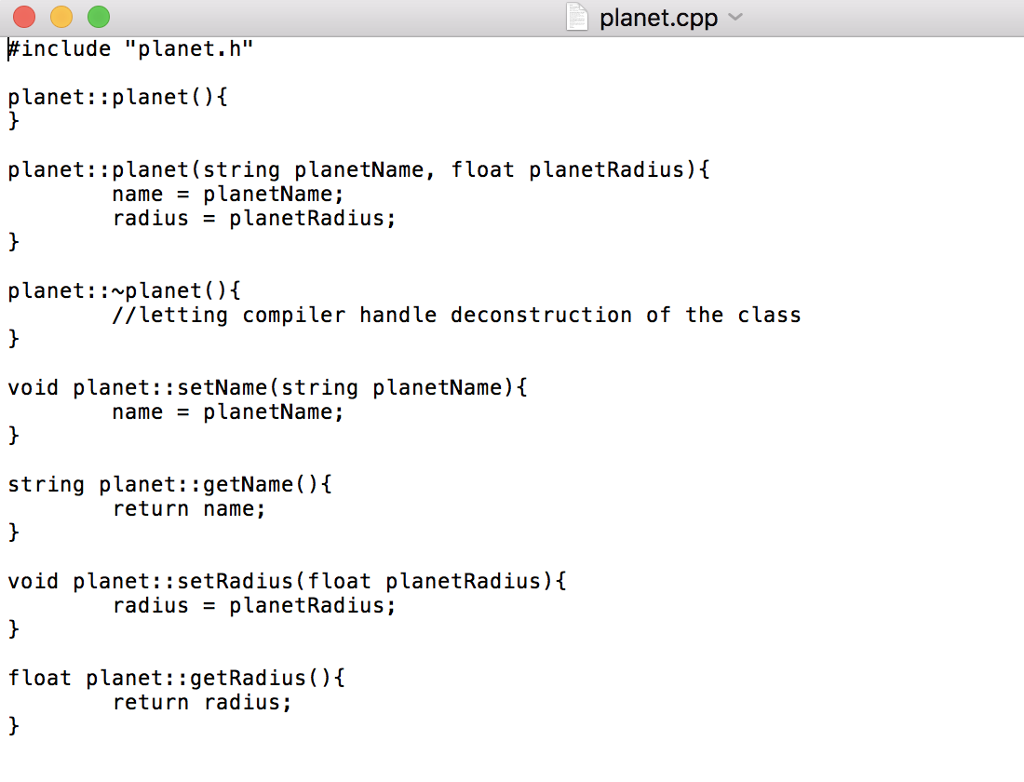The height and width of the screenshot is (782, 1024).
Task: Click the document proxy icon in title bar
Action: (576, 17)
